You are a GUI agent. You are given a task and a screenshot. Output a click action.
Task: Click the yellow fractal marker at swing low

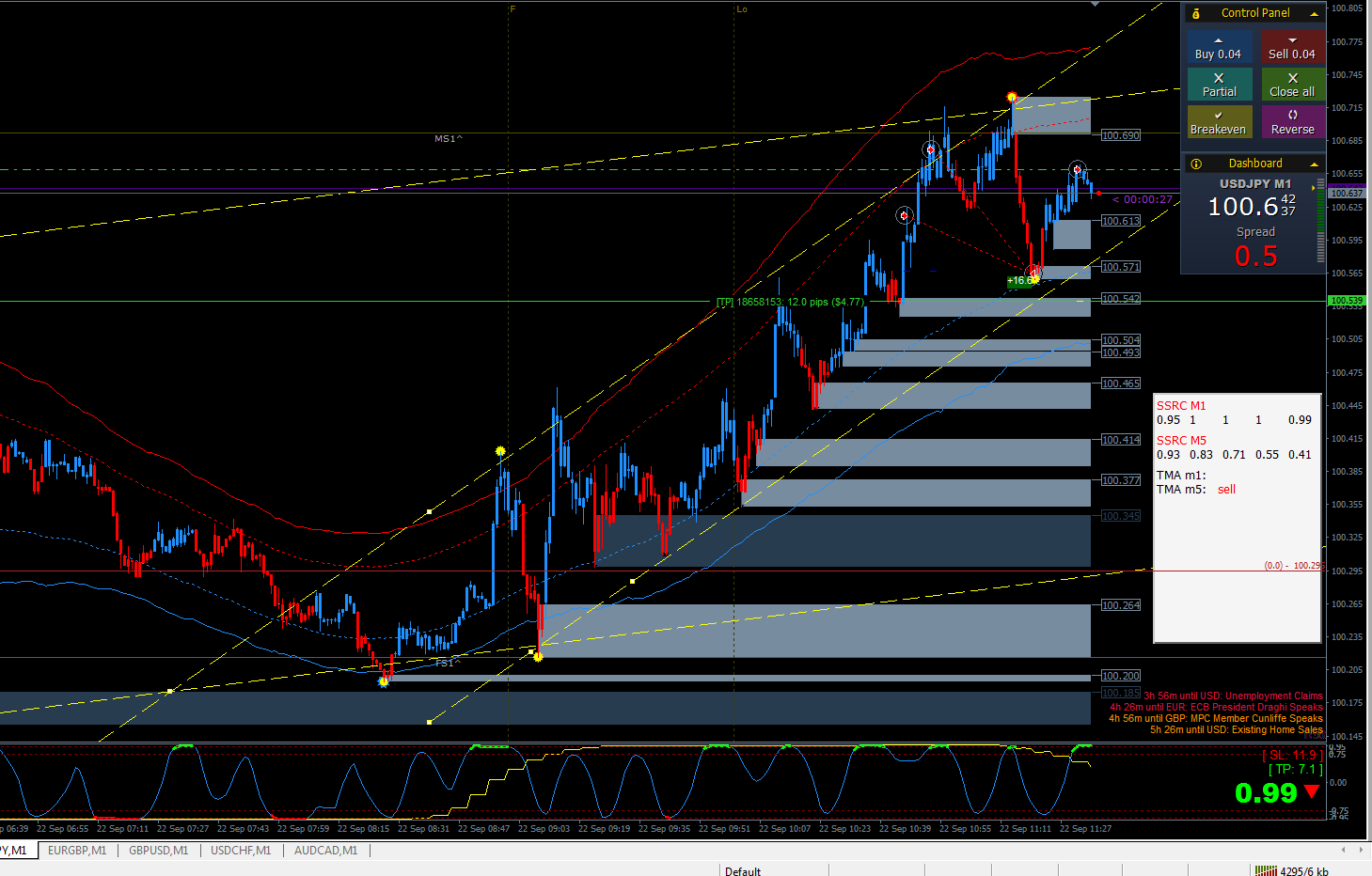(383, 681)
